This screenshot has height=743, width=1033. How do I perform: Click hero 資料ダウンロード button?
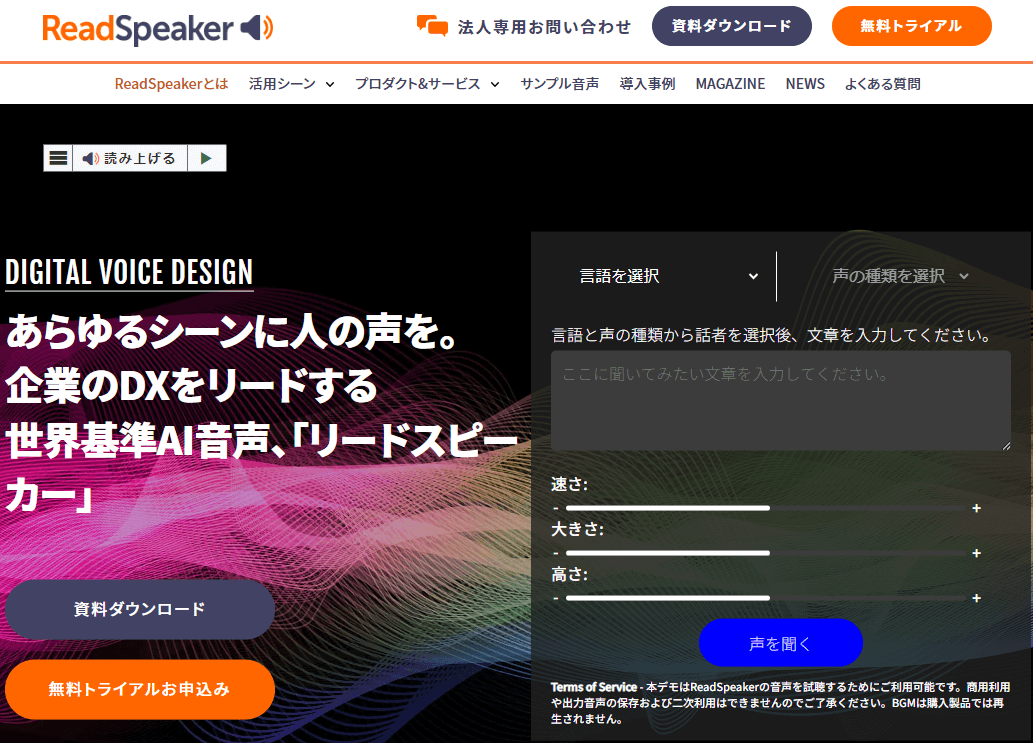tap(140, 609)
